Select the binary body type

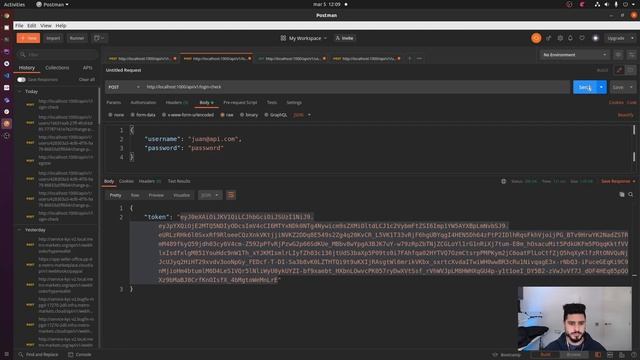pyautogui.click(x=249, y=115)
